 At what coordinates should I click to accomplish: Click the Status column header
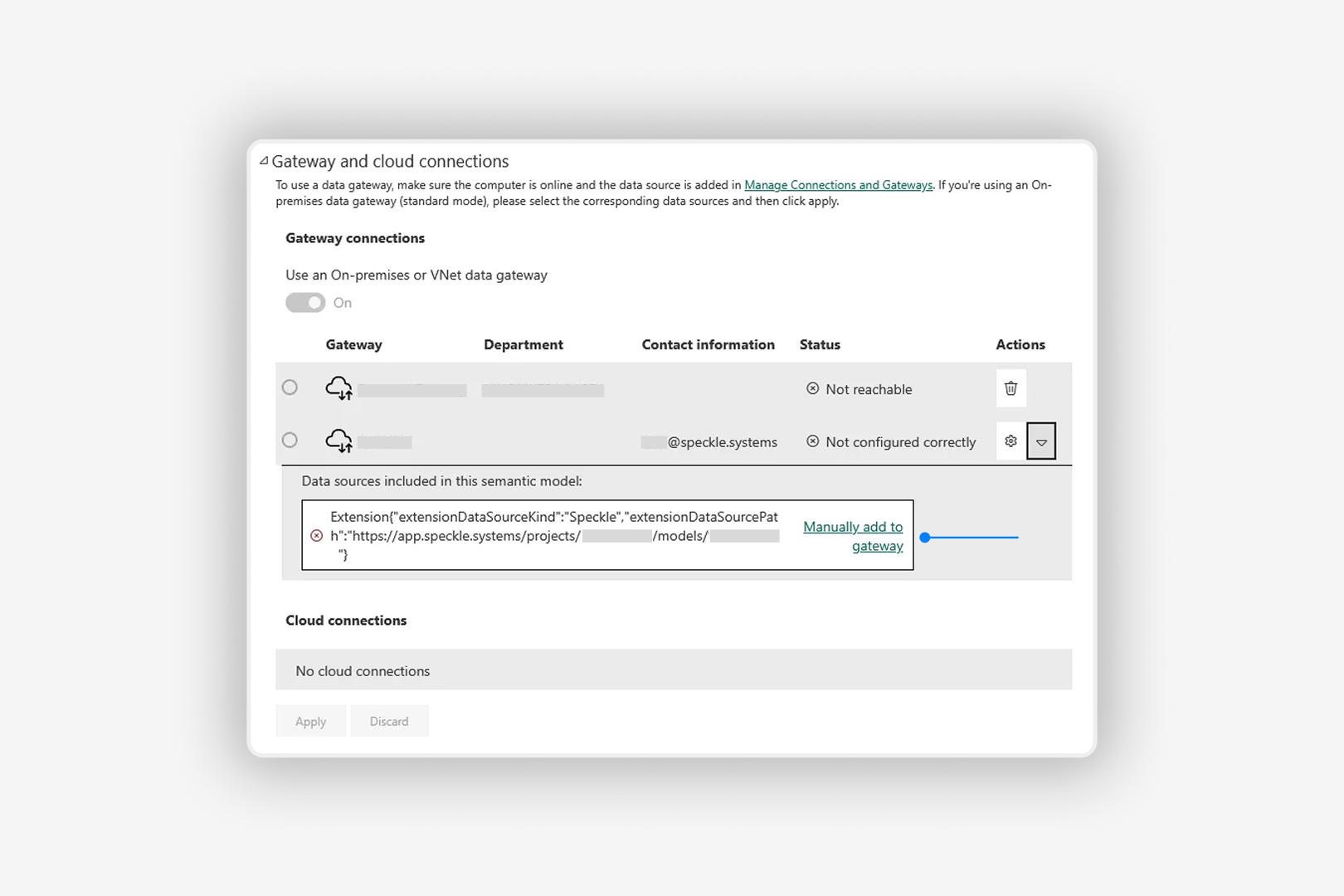click(820, 344)
